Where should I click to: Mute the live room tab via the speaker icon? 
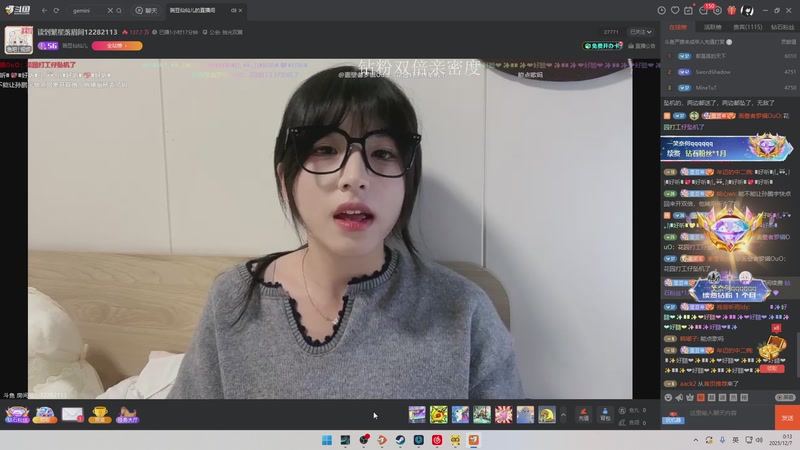233,10
